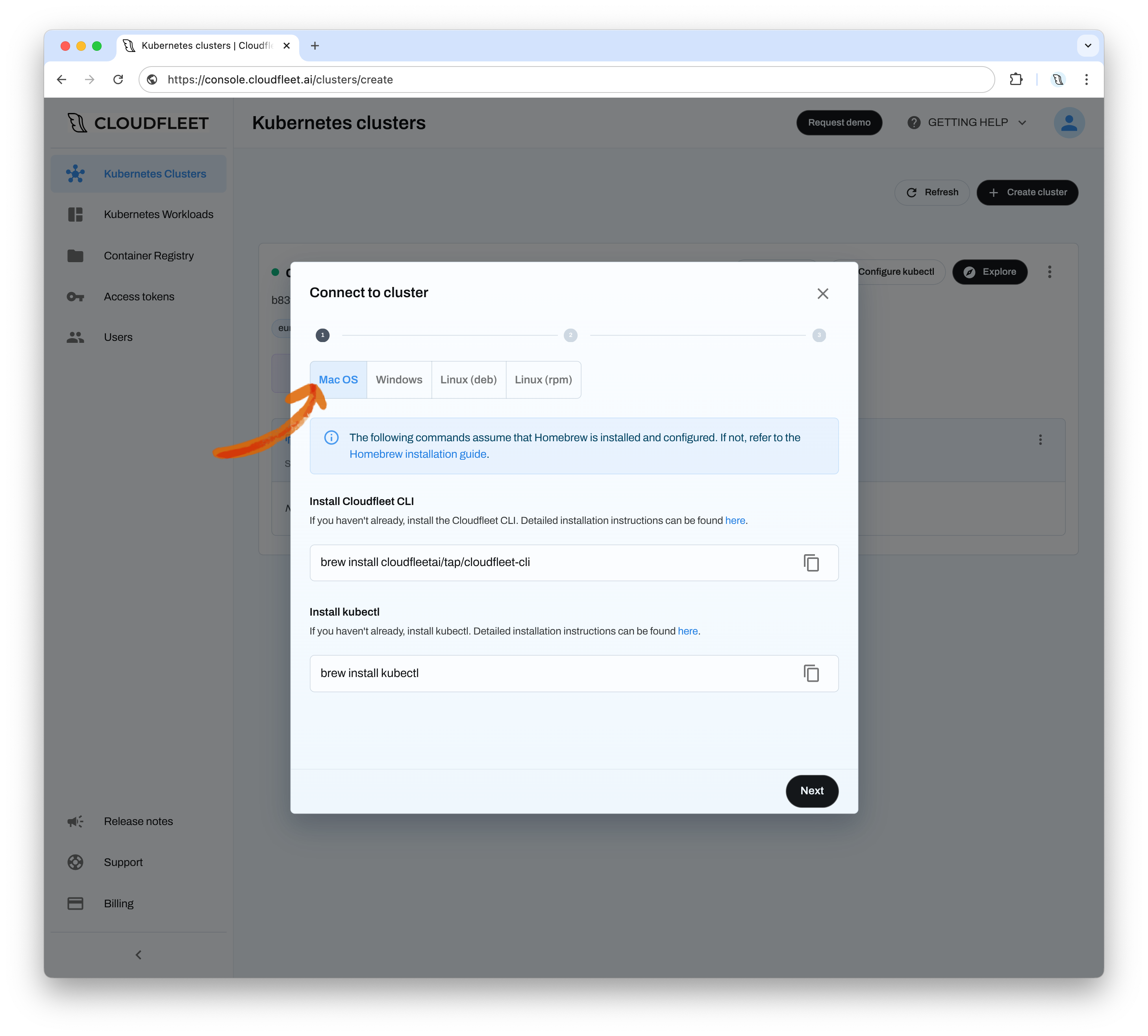Click the Support lifebuoy icon
1148x1036 pixels.
coord(75,862)
